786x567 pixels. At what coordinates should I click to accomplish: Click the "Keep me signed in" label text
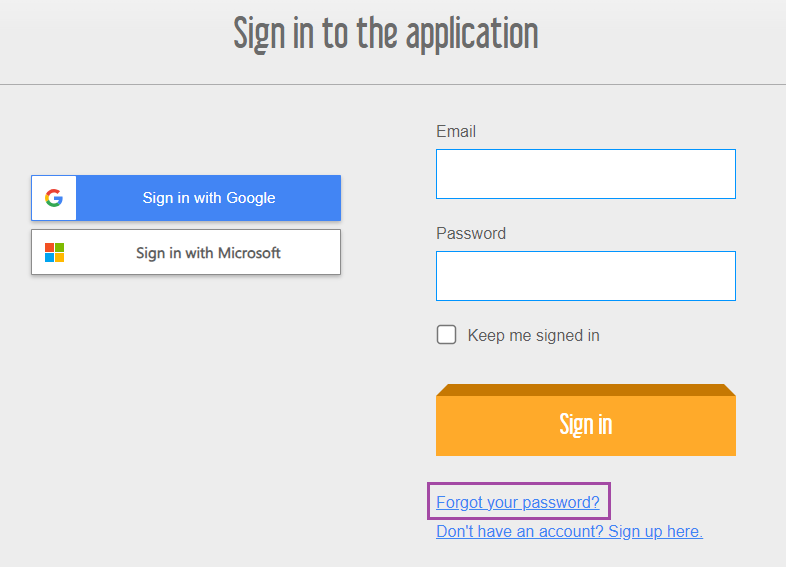(x=533, y=336)
